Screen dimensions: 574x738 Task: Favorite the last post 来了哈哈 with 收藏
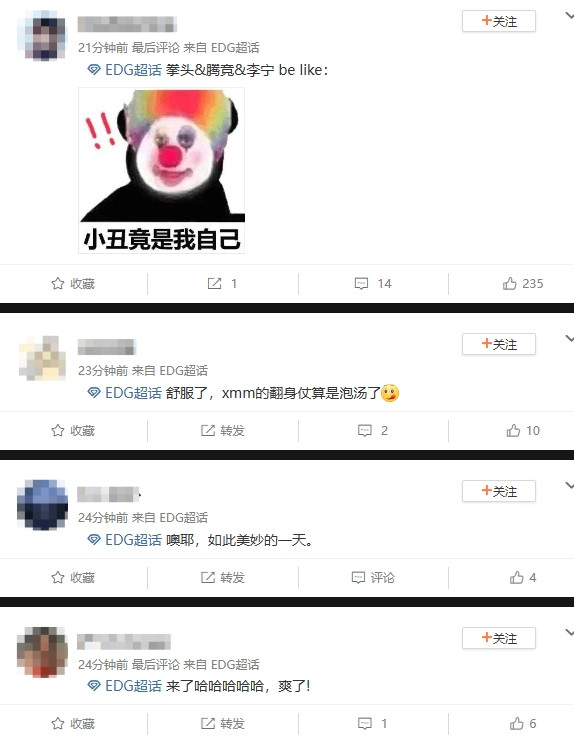point(73,723)
